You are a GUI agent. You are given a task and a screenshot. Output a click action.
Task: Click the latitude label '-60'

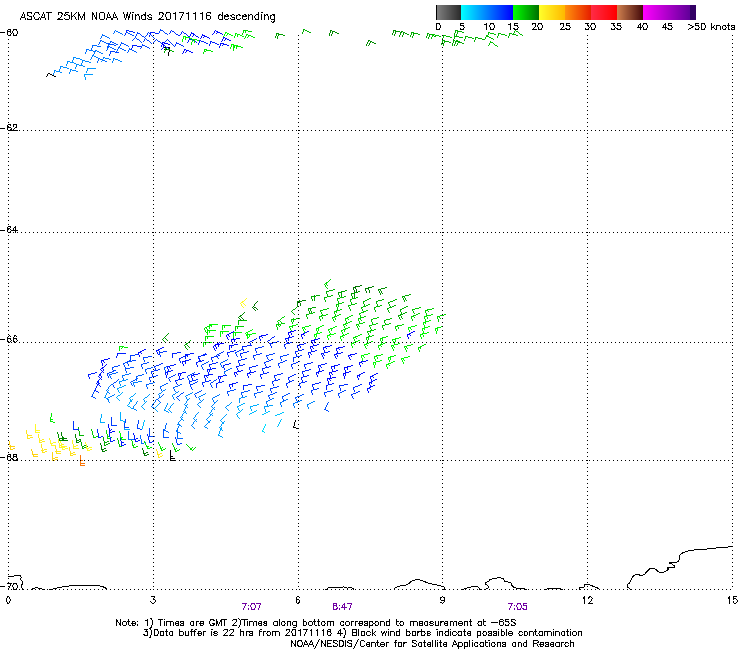[x=9, y=32]
